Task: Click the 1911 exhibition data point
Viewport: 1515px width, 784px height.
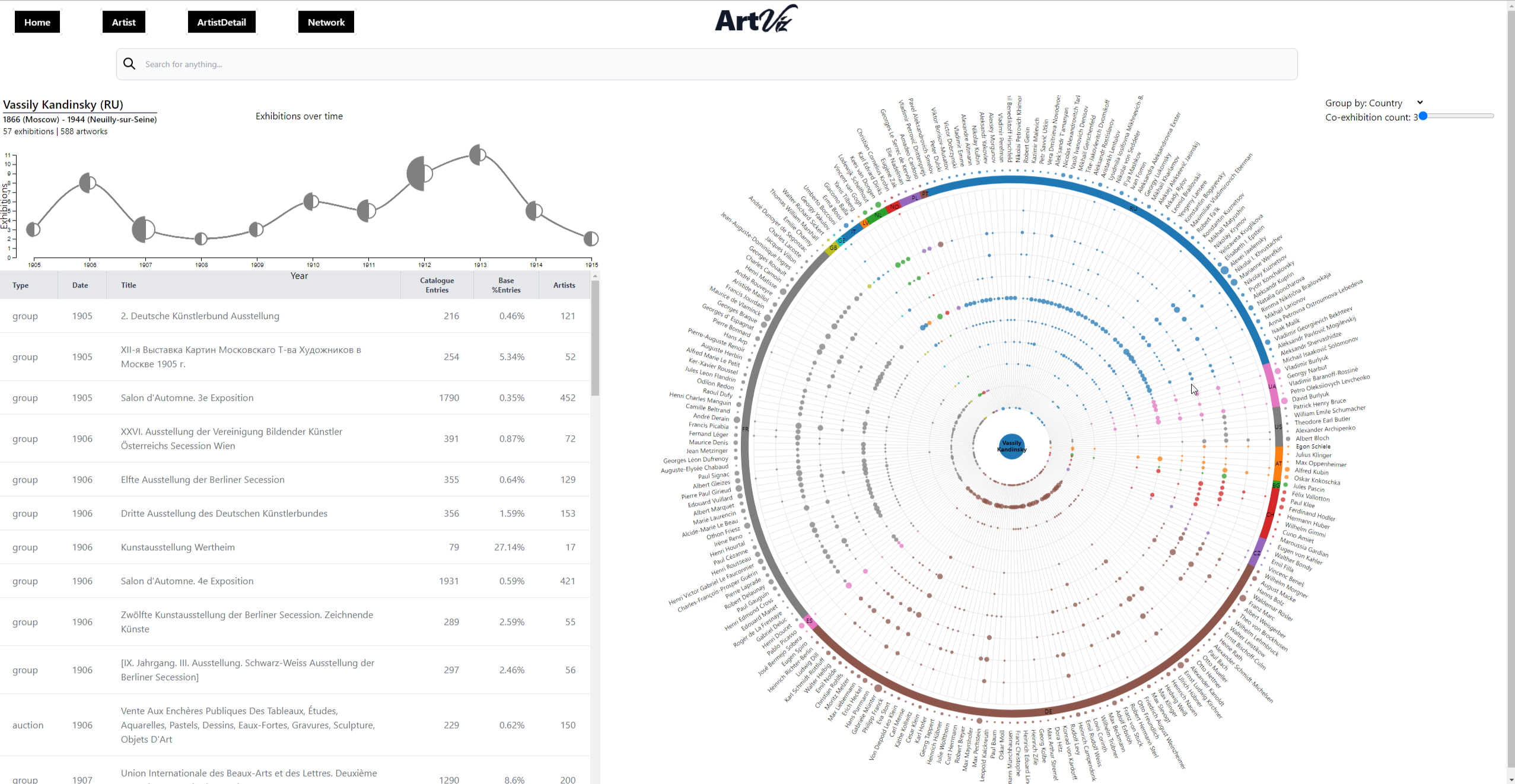Action: [367, 211]
